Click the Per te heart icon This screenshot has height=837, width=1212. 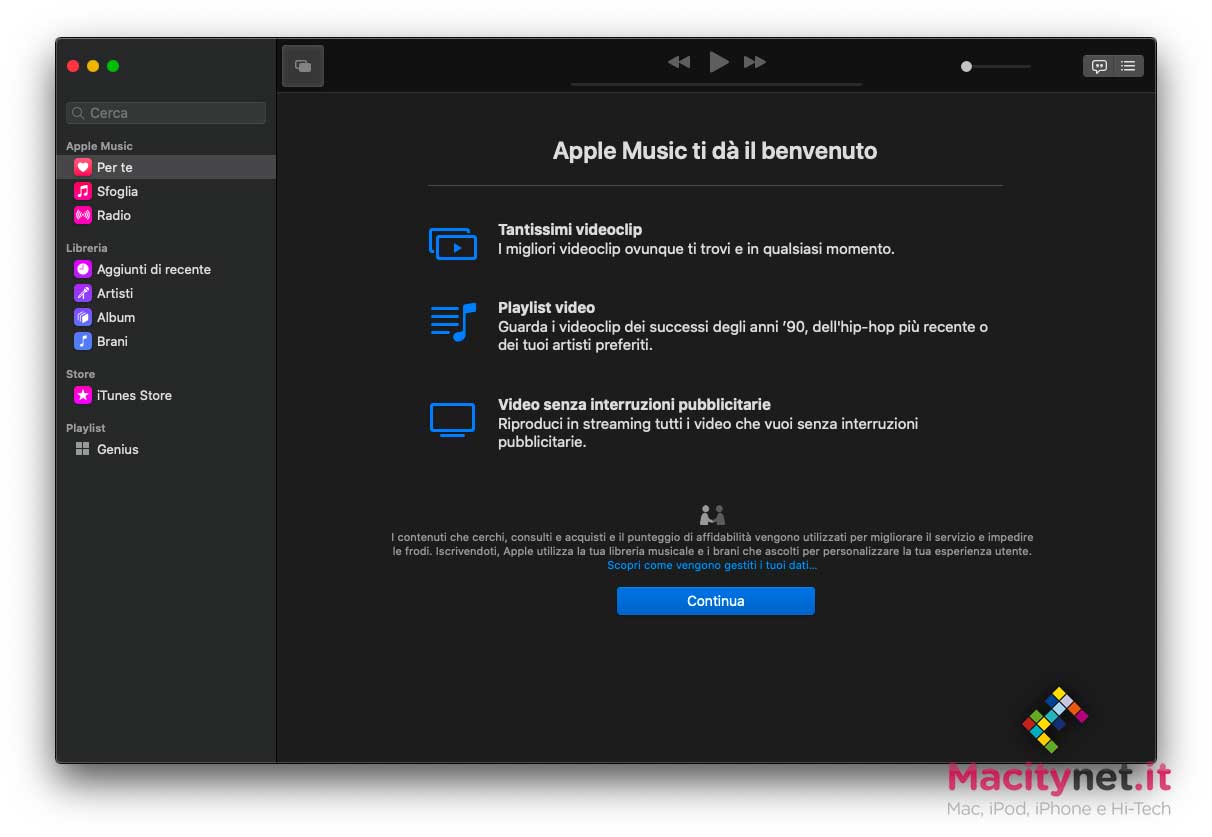click(83, 167)
